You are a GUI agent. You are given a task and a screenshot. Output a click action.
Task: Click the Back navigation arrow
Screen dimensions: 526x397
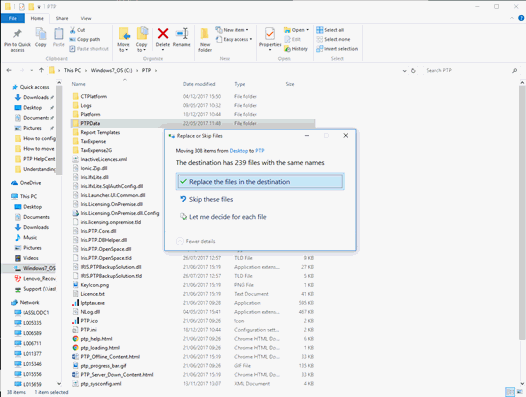pos(9,70)
